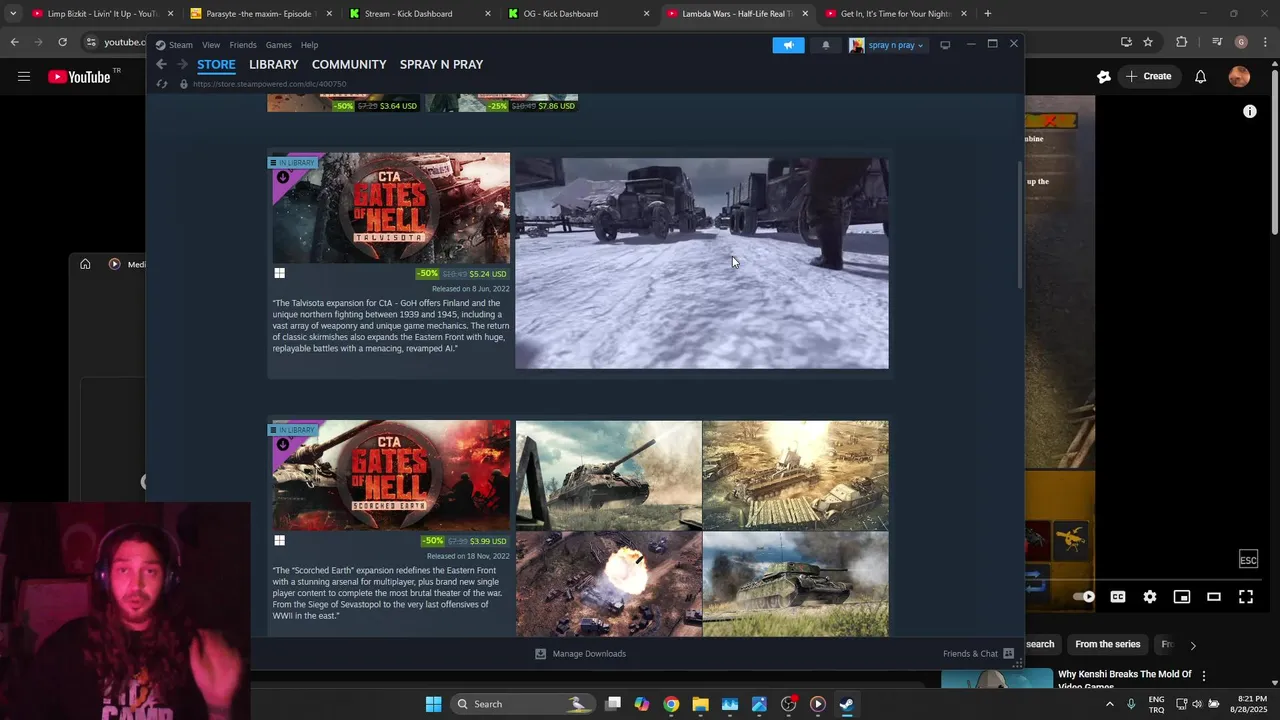Click the YouTube logo link
Image resolution: width=1280 pixels, height=720 pixels.
pos(80,76)
